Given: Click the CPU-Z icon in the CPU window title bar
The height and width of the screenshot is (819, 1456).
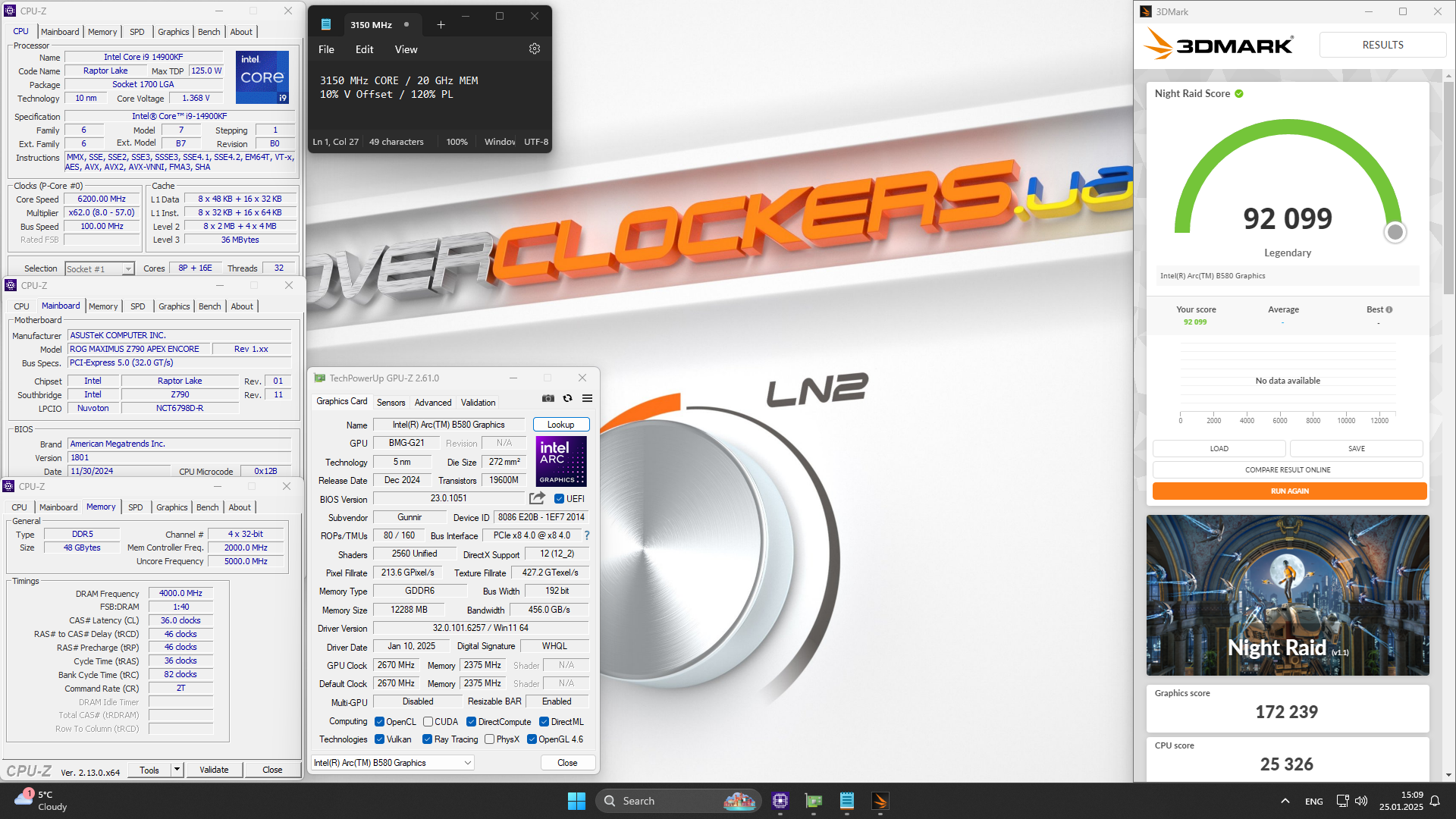Looking at the screenshot, I should 10,11.
